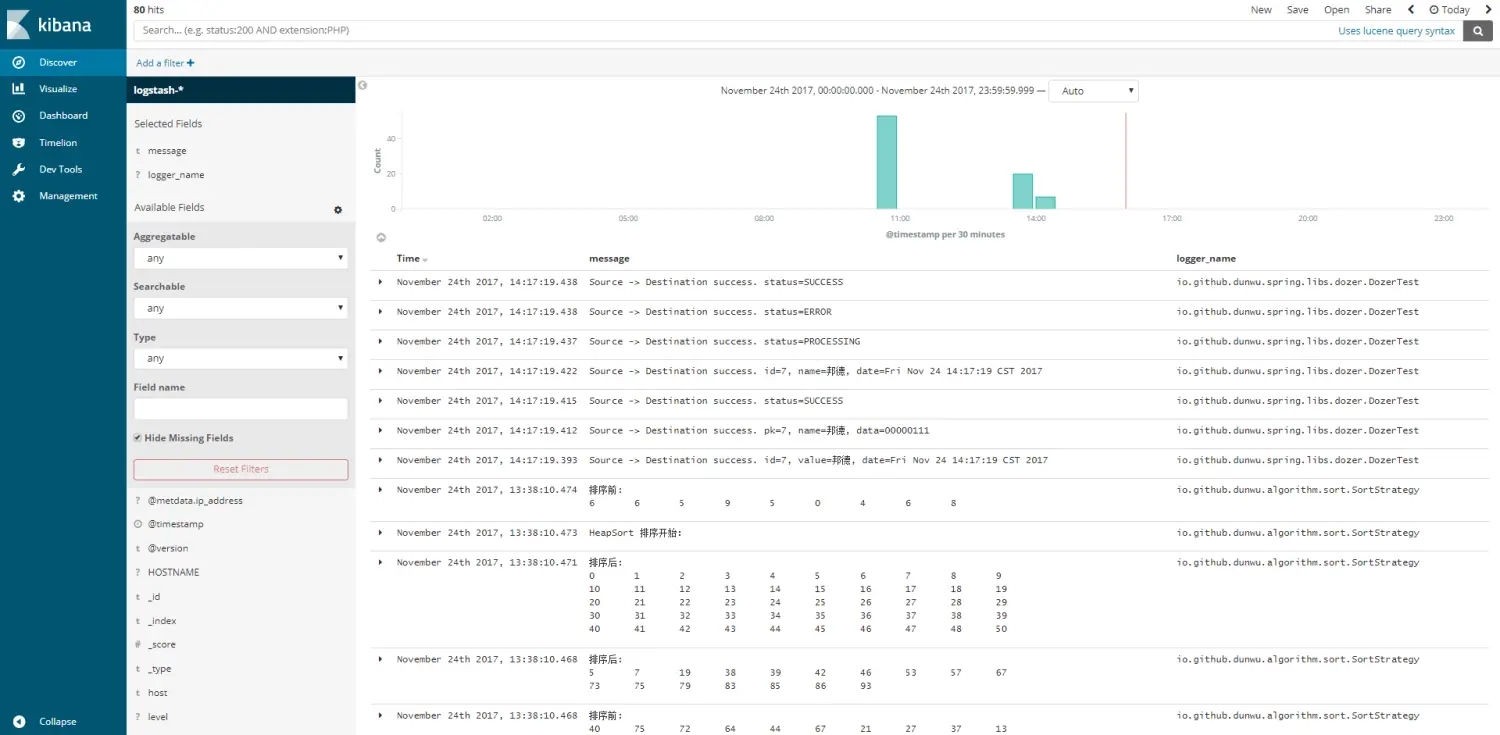The width and height of the screenshot is (1500, 735).
Task: Click the Save menu item
Action: click(x=1297, y=10)
